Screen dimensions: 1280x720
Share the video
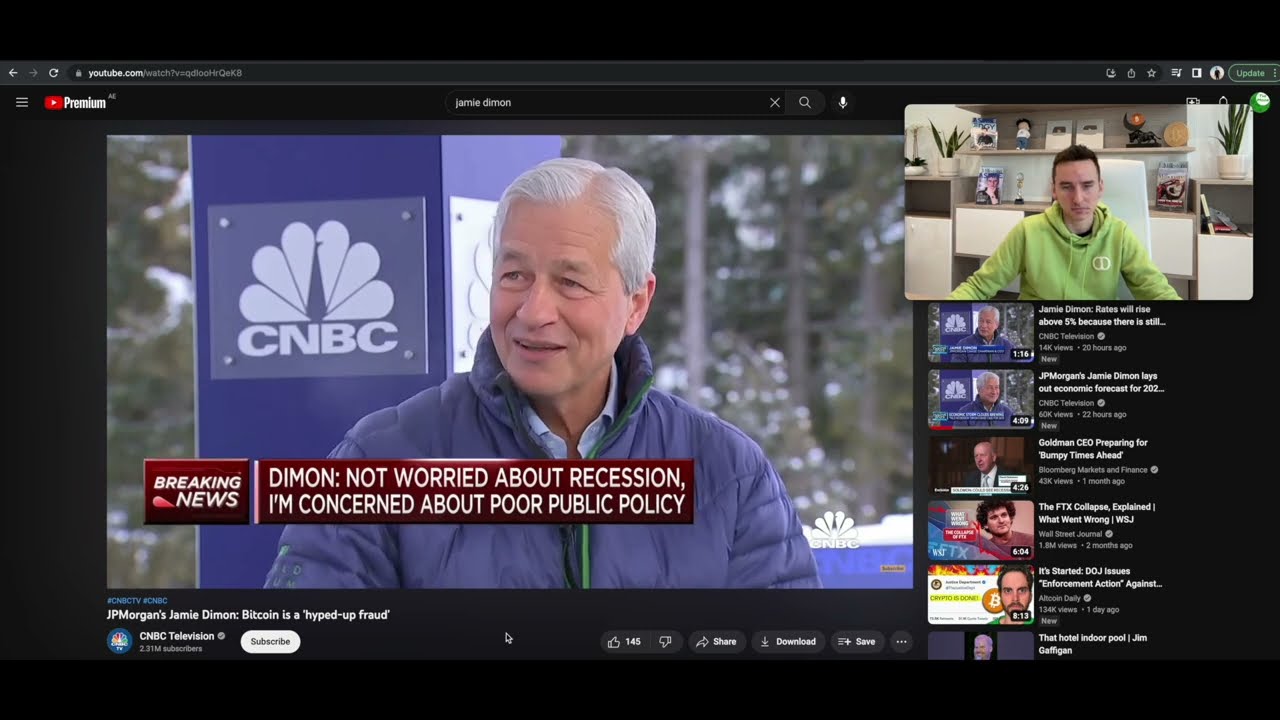pos(716,641)
